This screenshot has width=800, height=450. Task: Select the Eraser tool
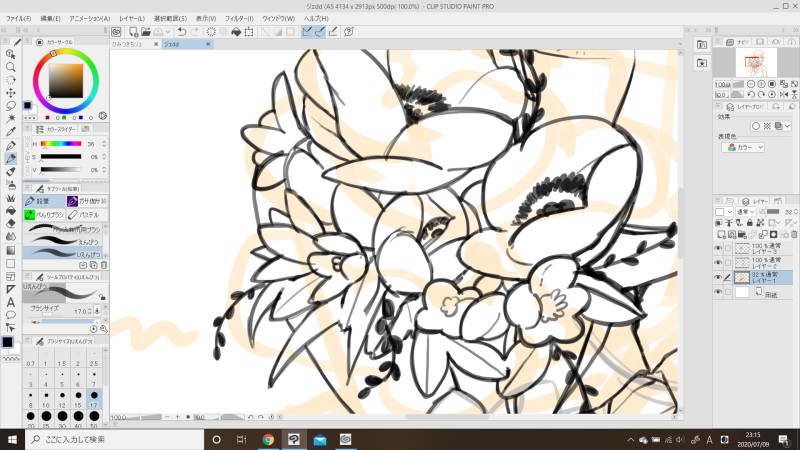pos(10,223)
